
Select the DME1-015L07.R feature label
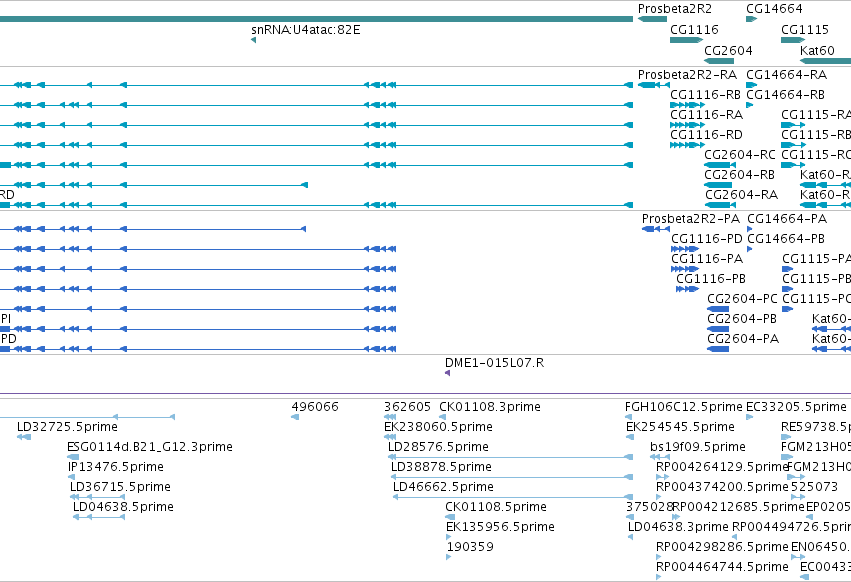pos(494,363)
